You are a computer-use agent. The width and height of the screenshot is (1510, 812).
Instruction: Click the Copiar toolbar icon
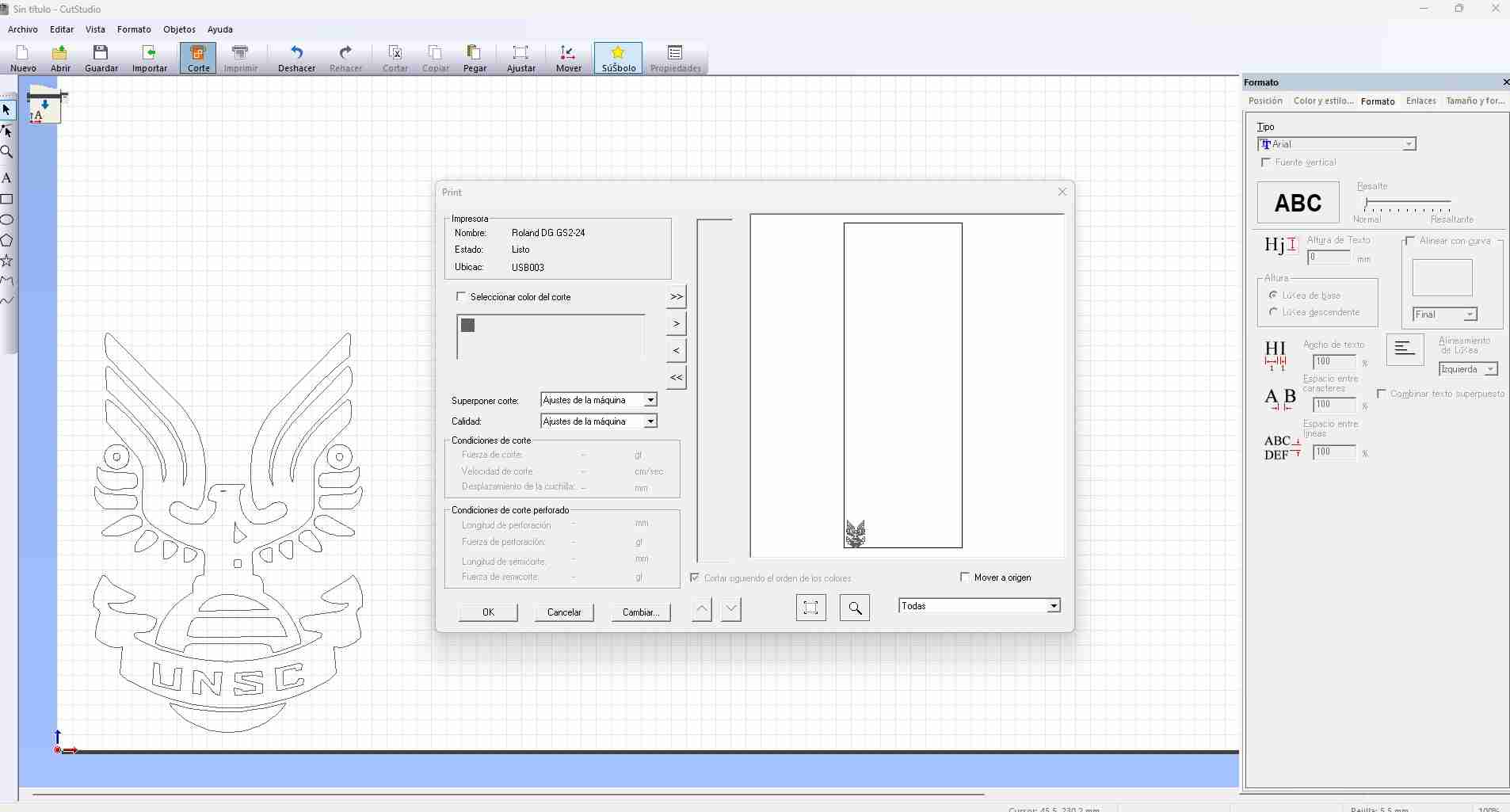coord(435,59)
